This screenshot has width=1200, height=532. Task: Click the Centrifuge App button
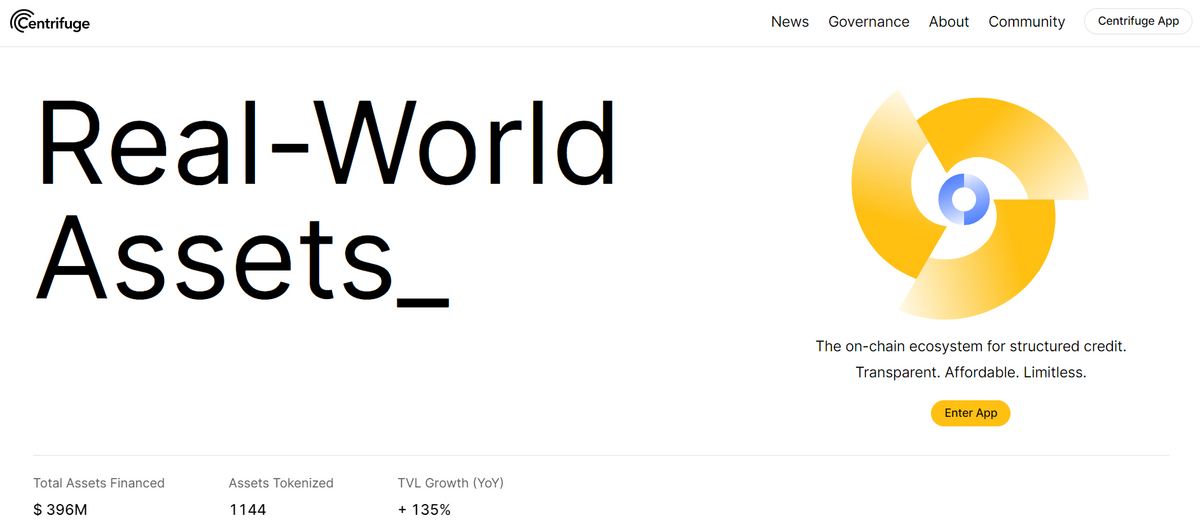click(x=1138, y=21)
